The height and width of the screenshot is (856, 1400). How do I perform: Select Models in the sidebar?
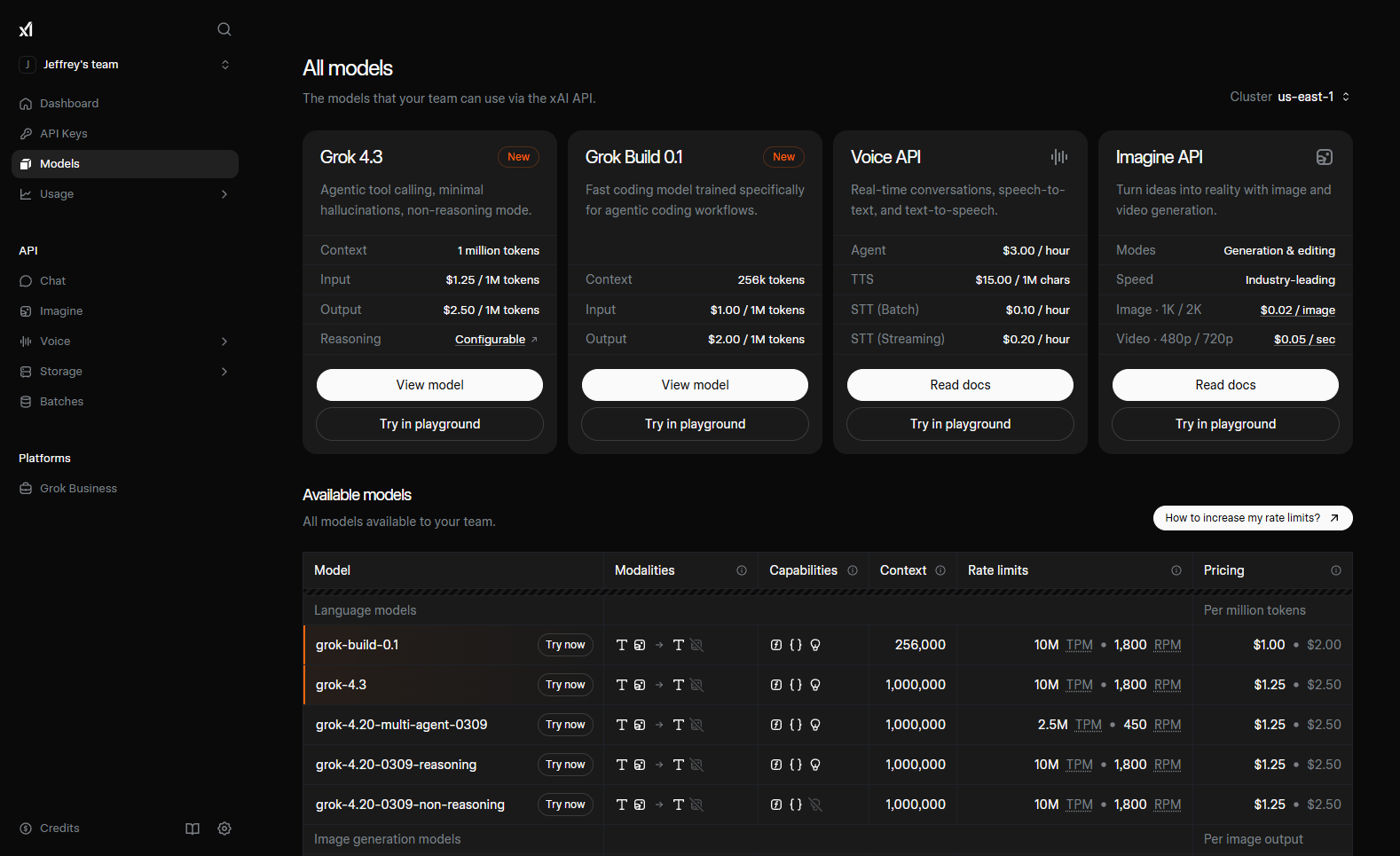click(125, 164)
